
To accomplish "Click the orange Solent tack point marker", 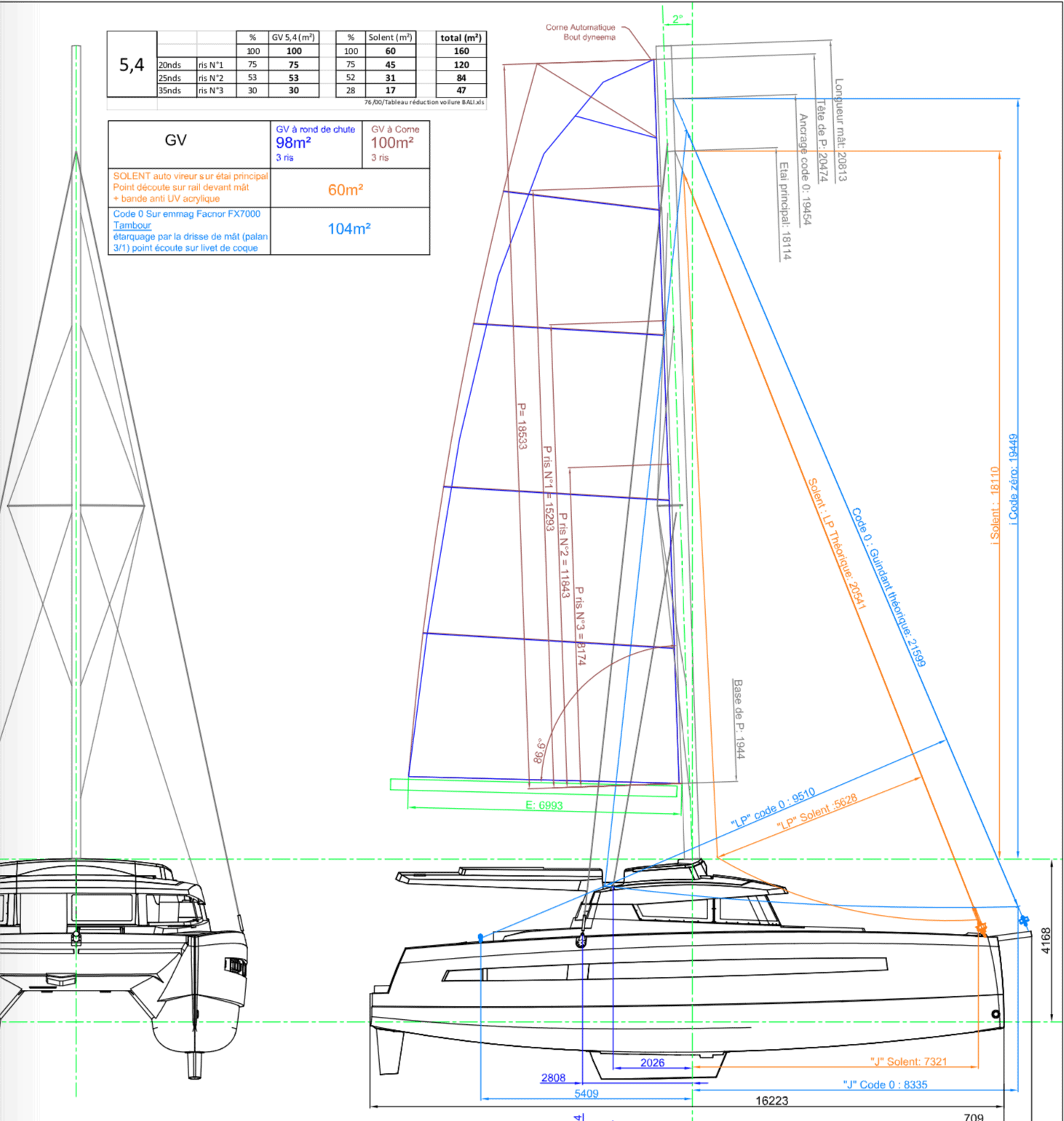I will click(x=981, y=928).
